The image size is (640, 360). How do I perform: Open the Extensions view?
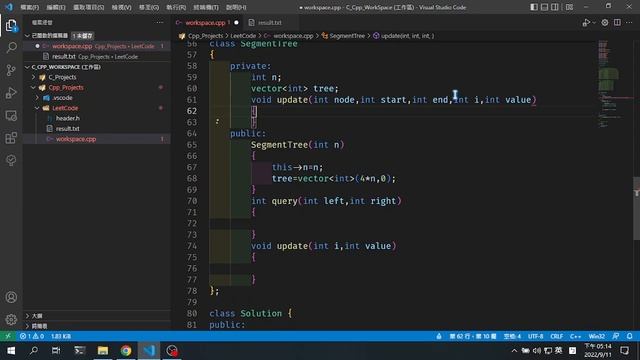(11, 138)
